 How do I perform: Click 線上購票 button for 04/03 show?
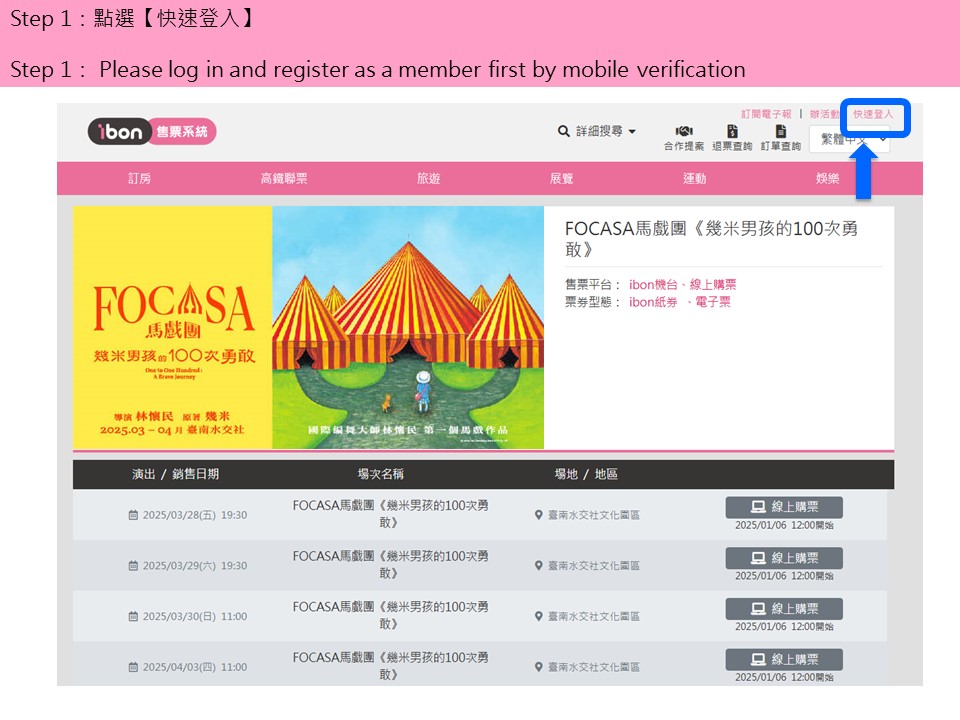pyautogui.click(x=784, y=659)
